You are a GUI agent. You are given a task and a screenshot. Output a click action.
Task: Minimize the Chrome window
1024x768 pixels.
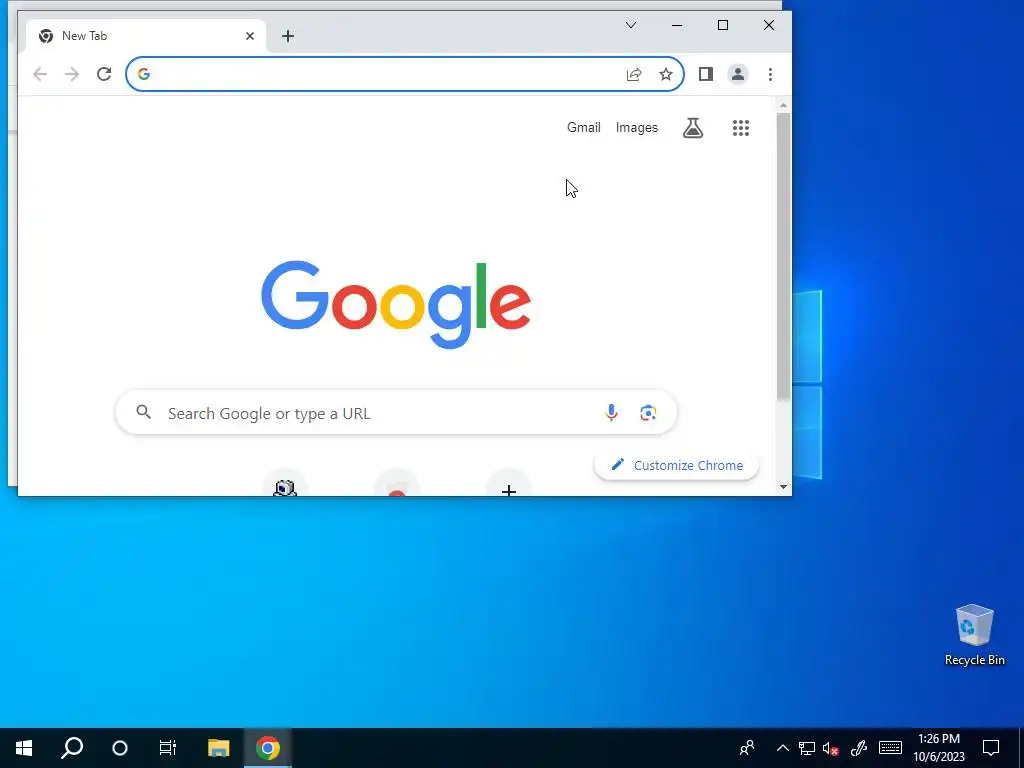(677, 25)
